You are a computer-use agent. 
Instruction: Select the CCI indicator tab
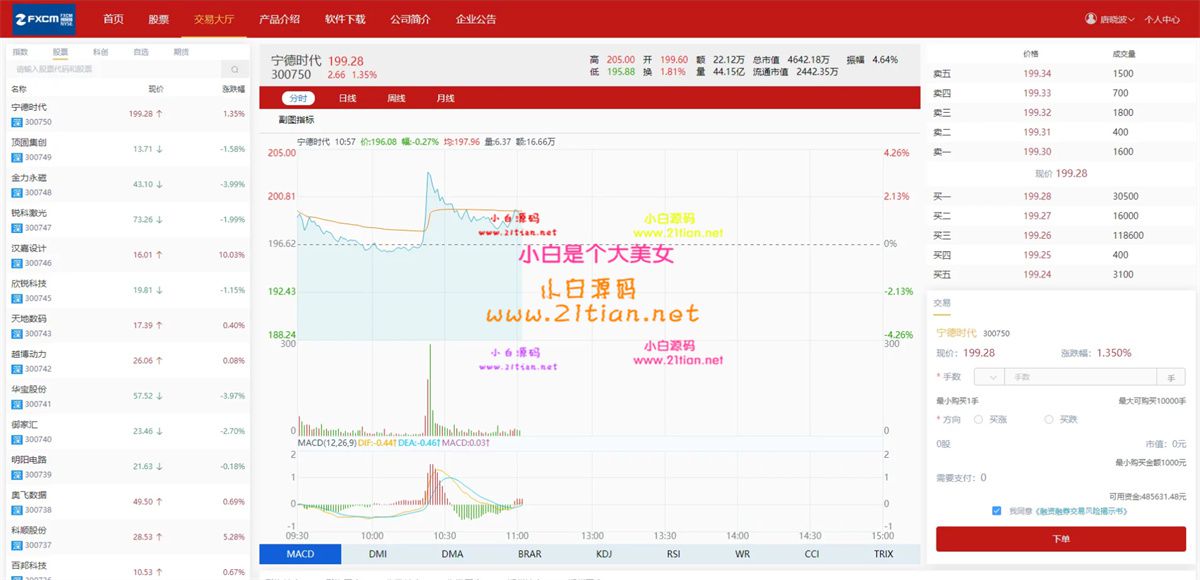coord(812,554)
